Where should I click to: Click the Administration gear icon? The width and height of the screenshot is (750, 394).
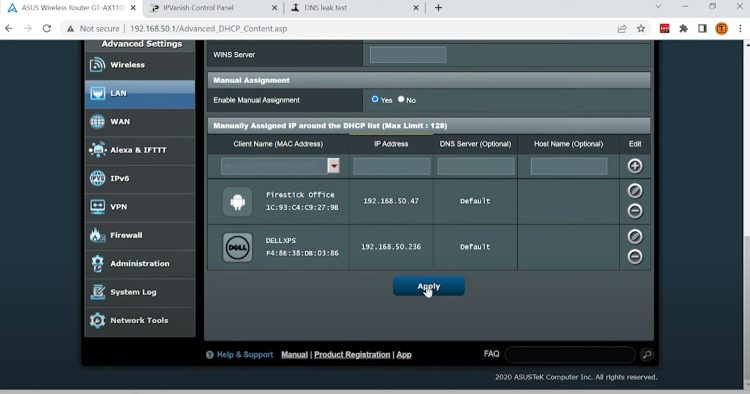97,263
